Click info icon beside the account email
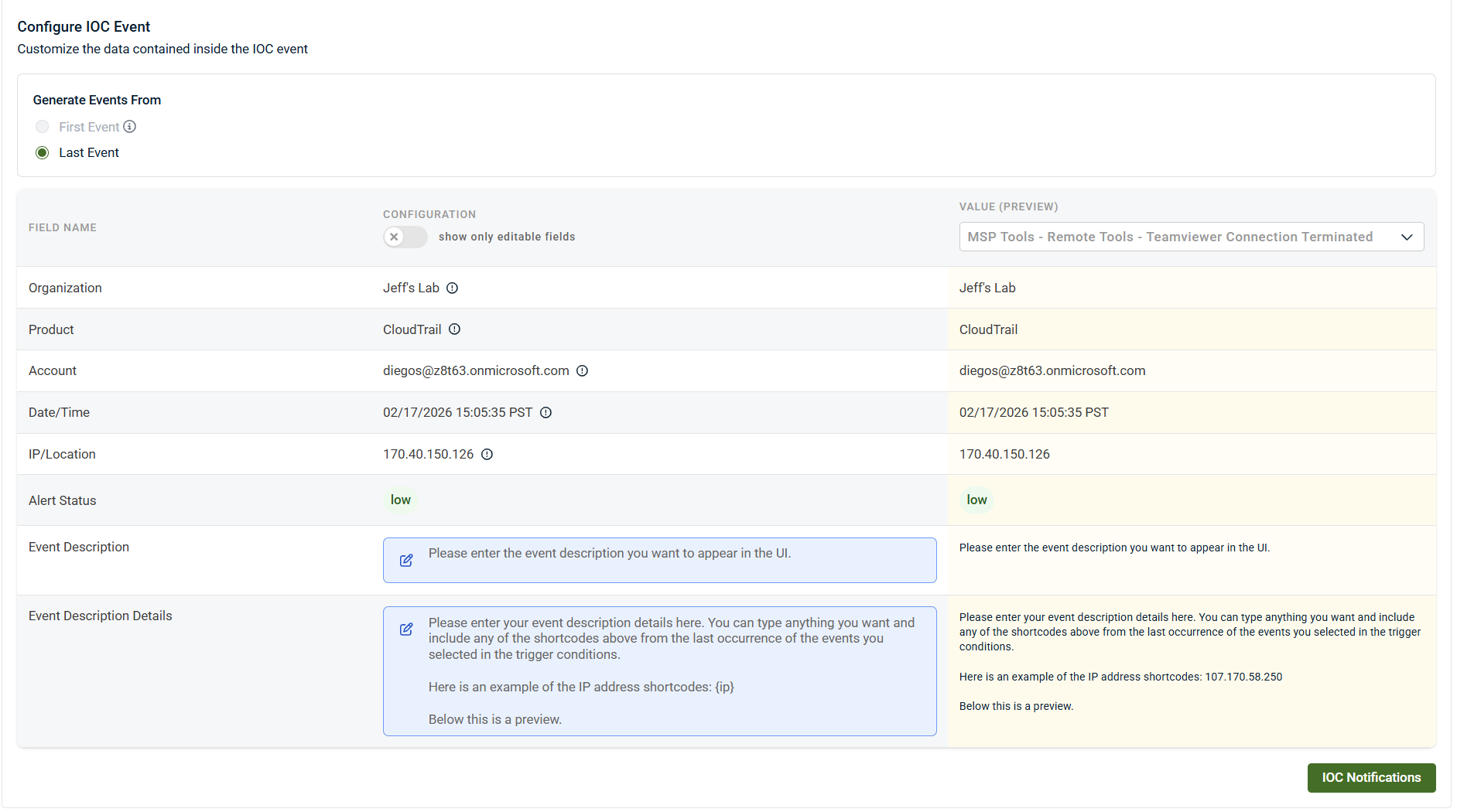This screenshot has height=812, width=1457. coord(583,371)
